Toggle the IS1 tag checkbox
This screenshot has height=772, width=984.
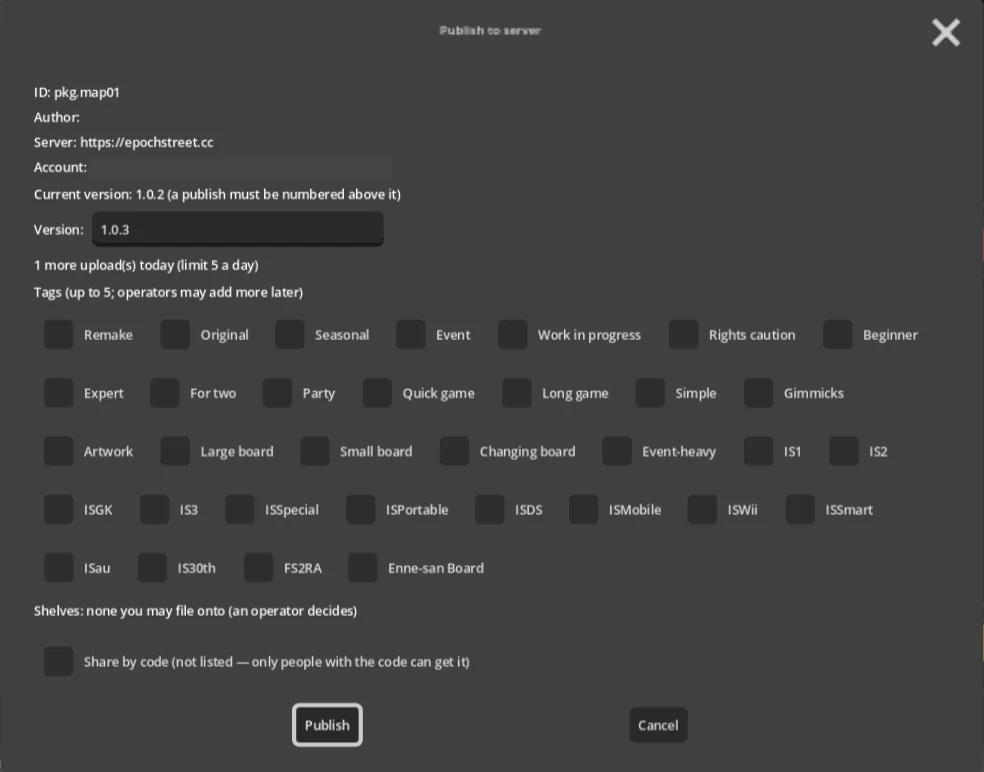click(758, 451)
